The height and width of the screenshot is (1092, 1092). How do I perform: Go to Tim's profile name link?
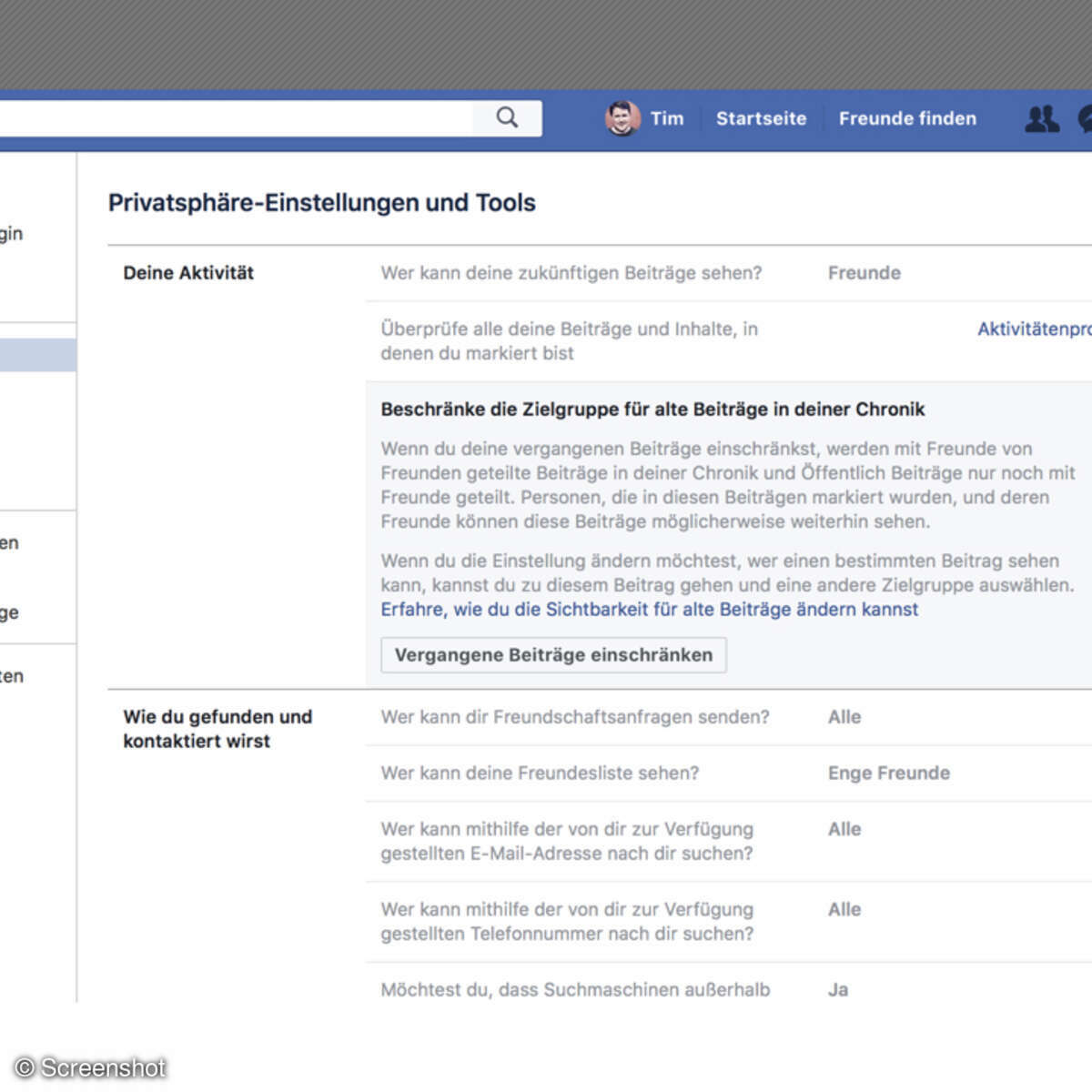(x=666, y=118)
